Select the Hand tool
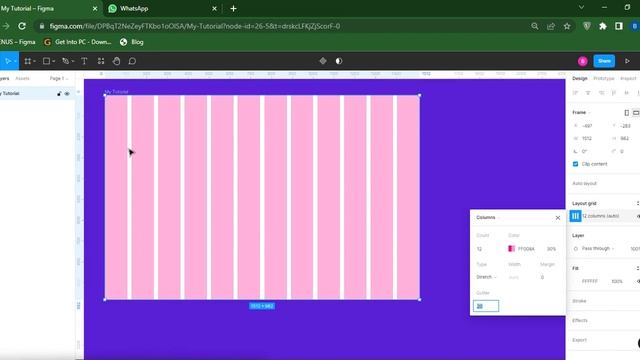The width and height of the screenshot is (640, 360). (116, 61)
